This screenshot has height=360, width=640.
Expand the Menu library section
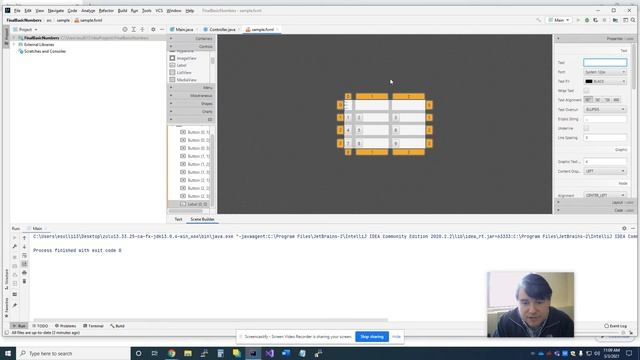[191, 87]
